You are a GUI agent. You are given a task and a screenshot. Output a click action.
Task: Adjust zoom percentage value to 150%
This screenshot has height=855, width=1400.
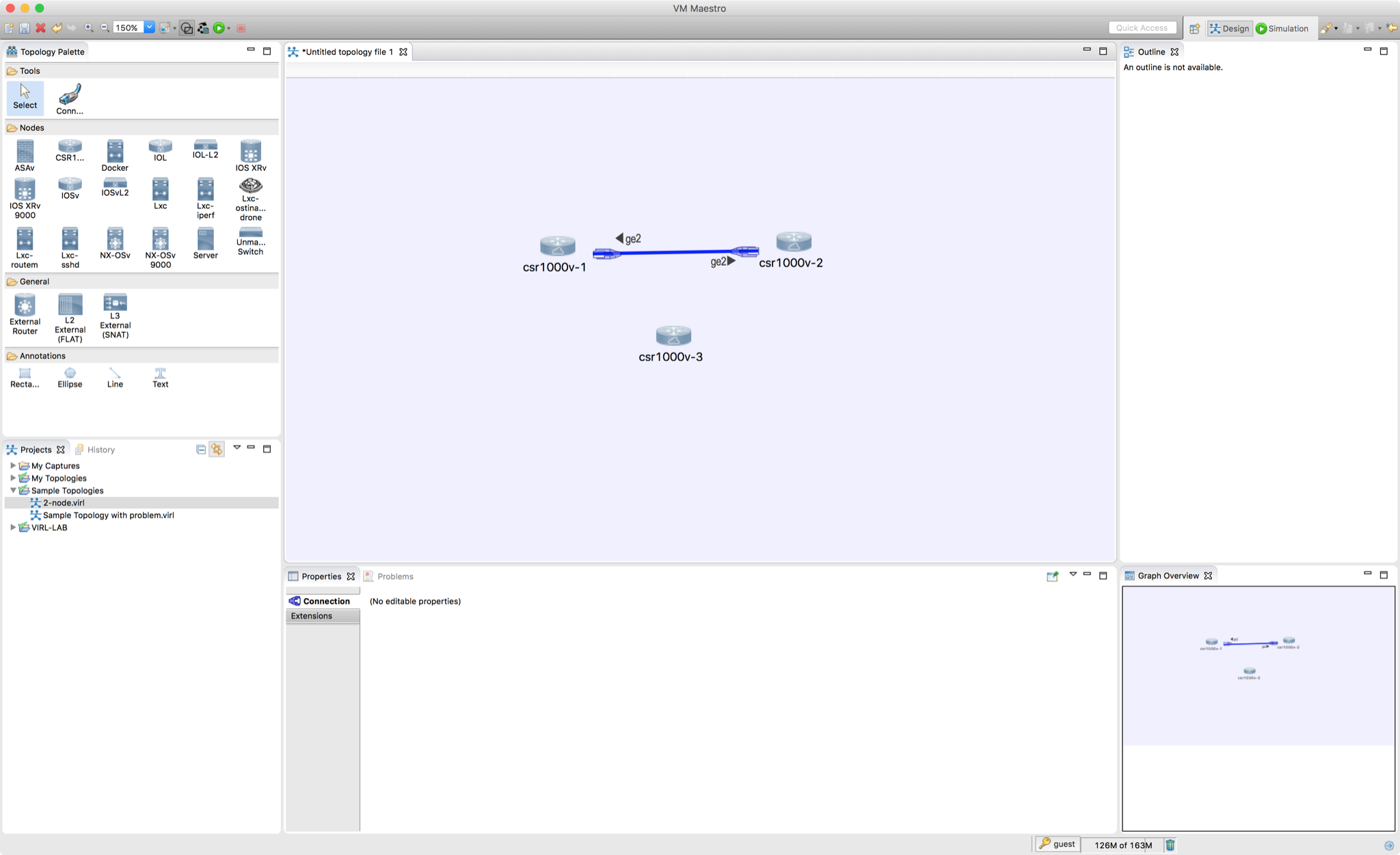click(x=127, y=27)
